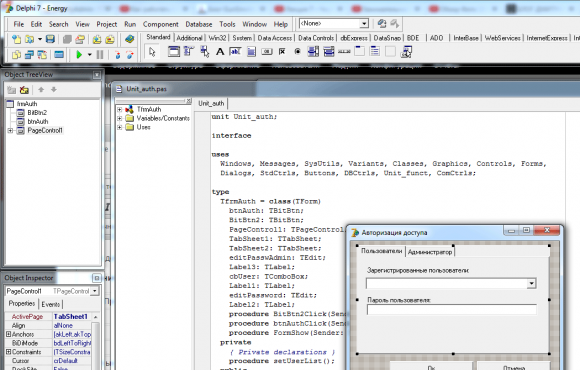Select btnAuth in Object TreeView
580x370 pixels.
[x=38, y=121]
